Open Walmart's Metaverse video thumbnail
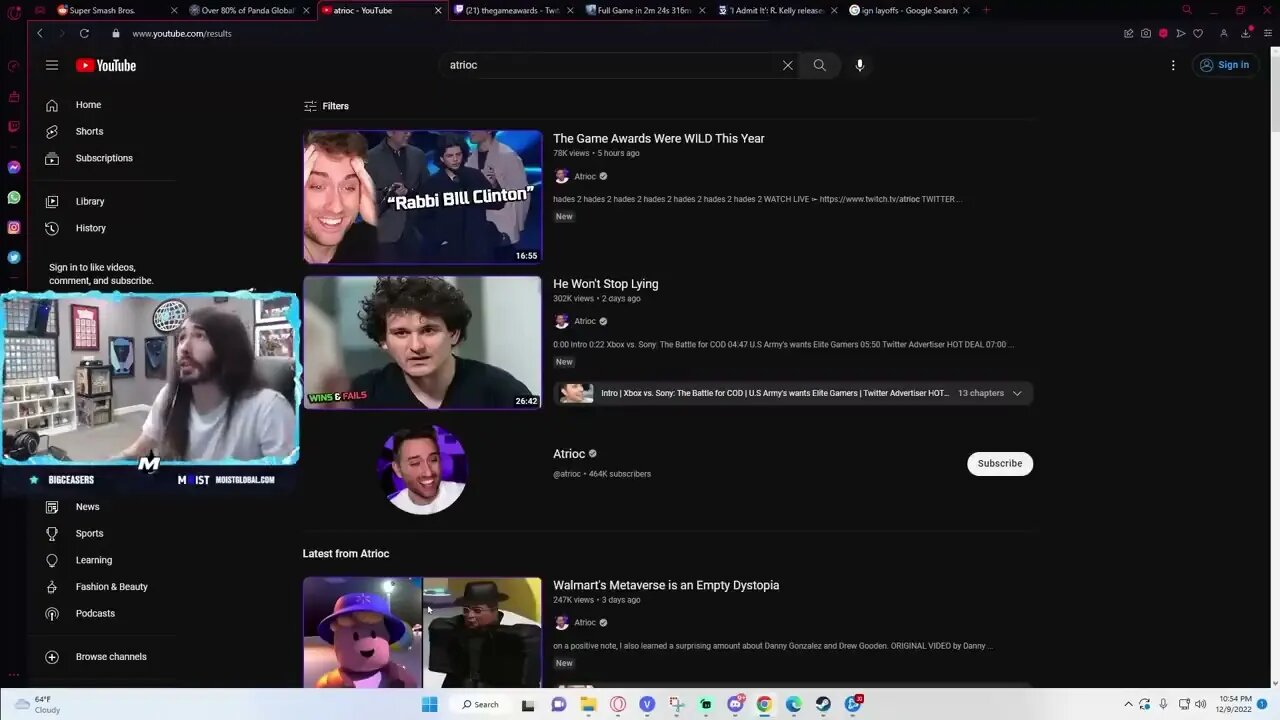1280x720 pixels. pyautogui.click(x=422, y=632)
